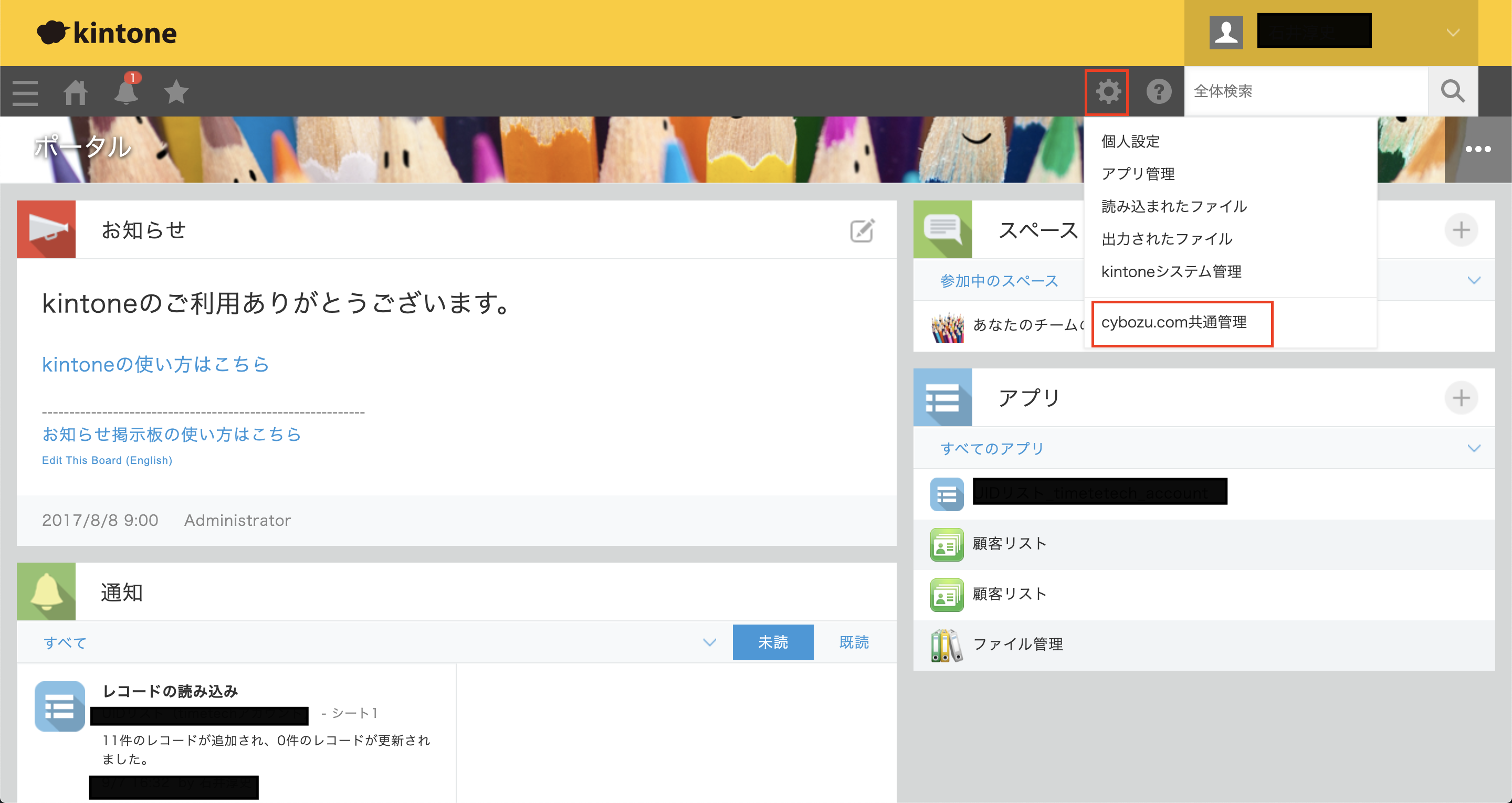
Task: Go to portal via home icon
Action: pos(76,92)
